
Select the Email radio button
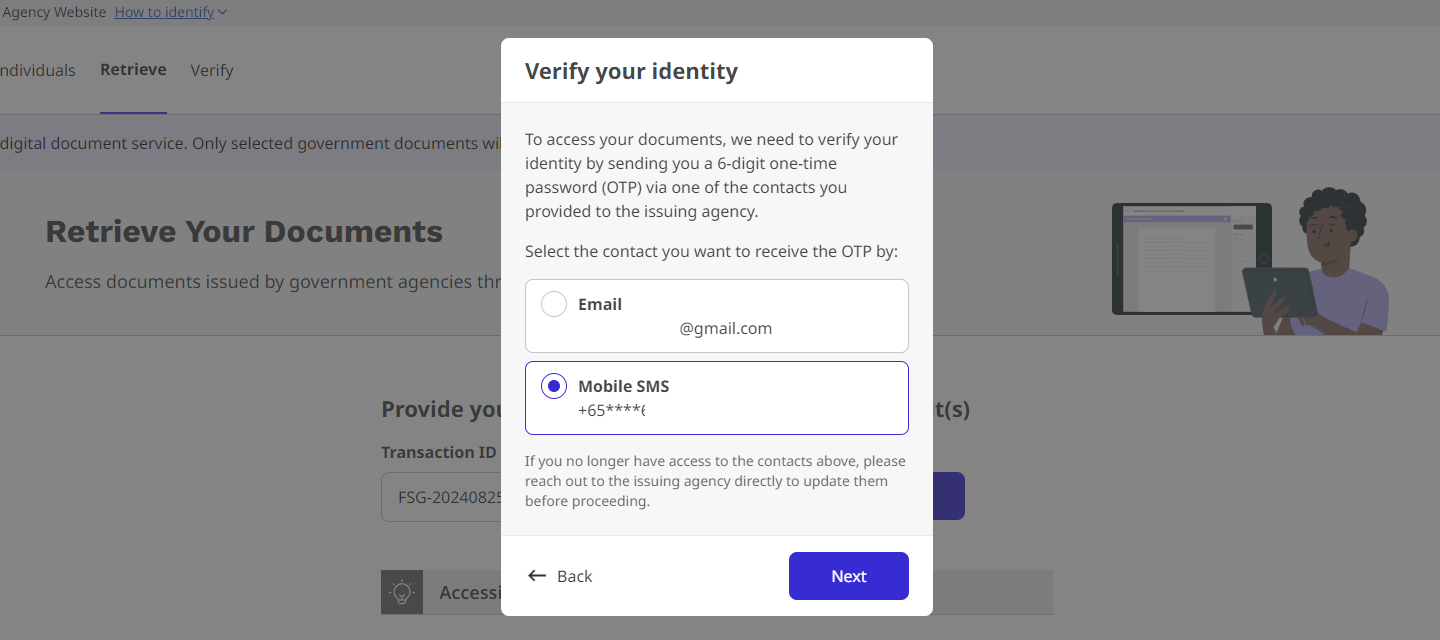coord(554,304)
